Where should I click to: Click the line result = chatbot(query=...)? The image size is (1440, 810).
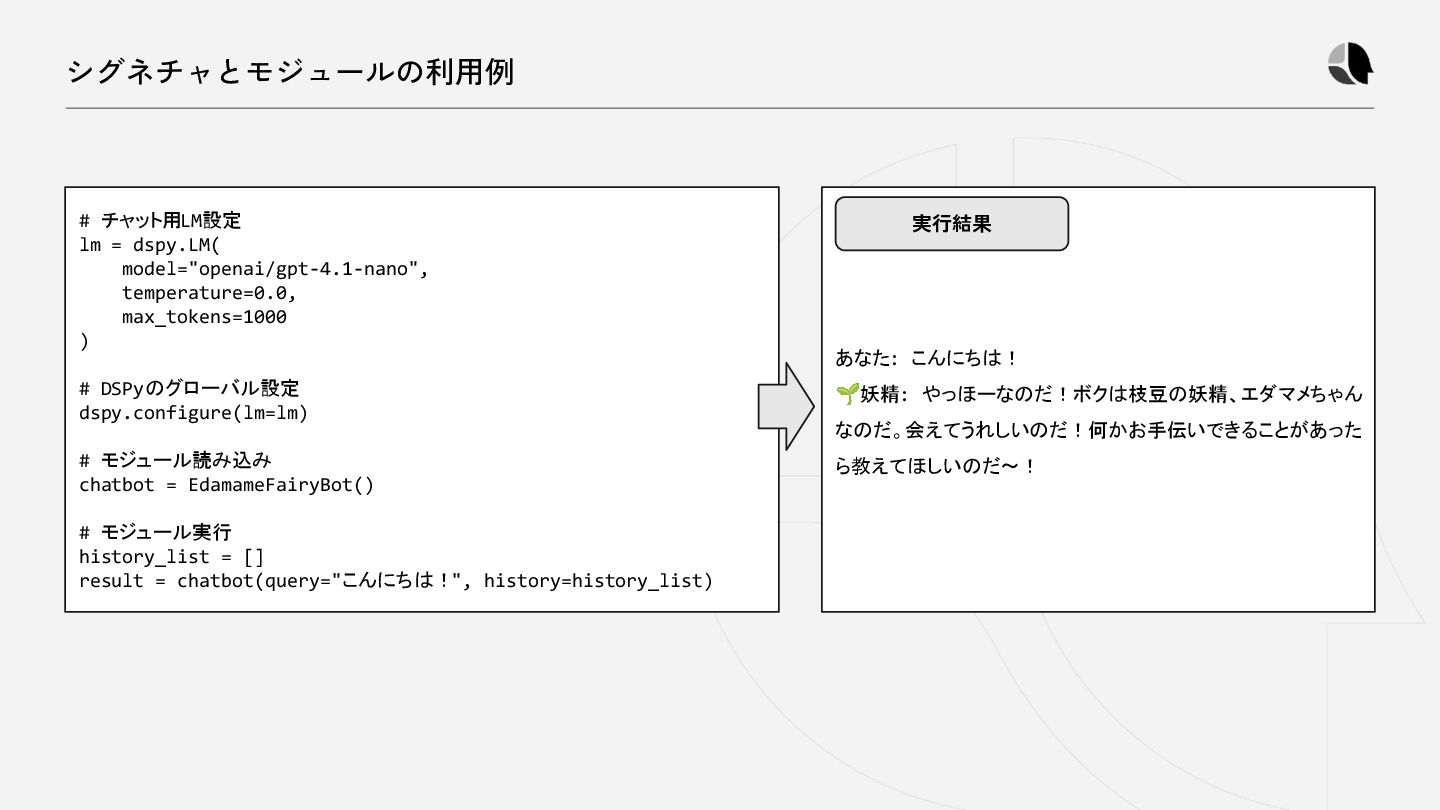(x=396, y=580)
